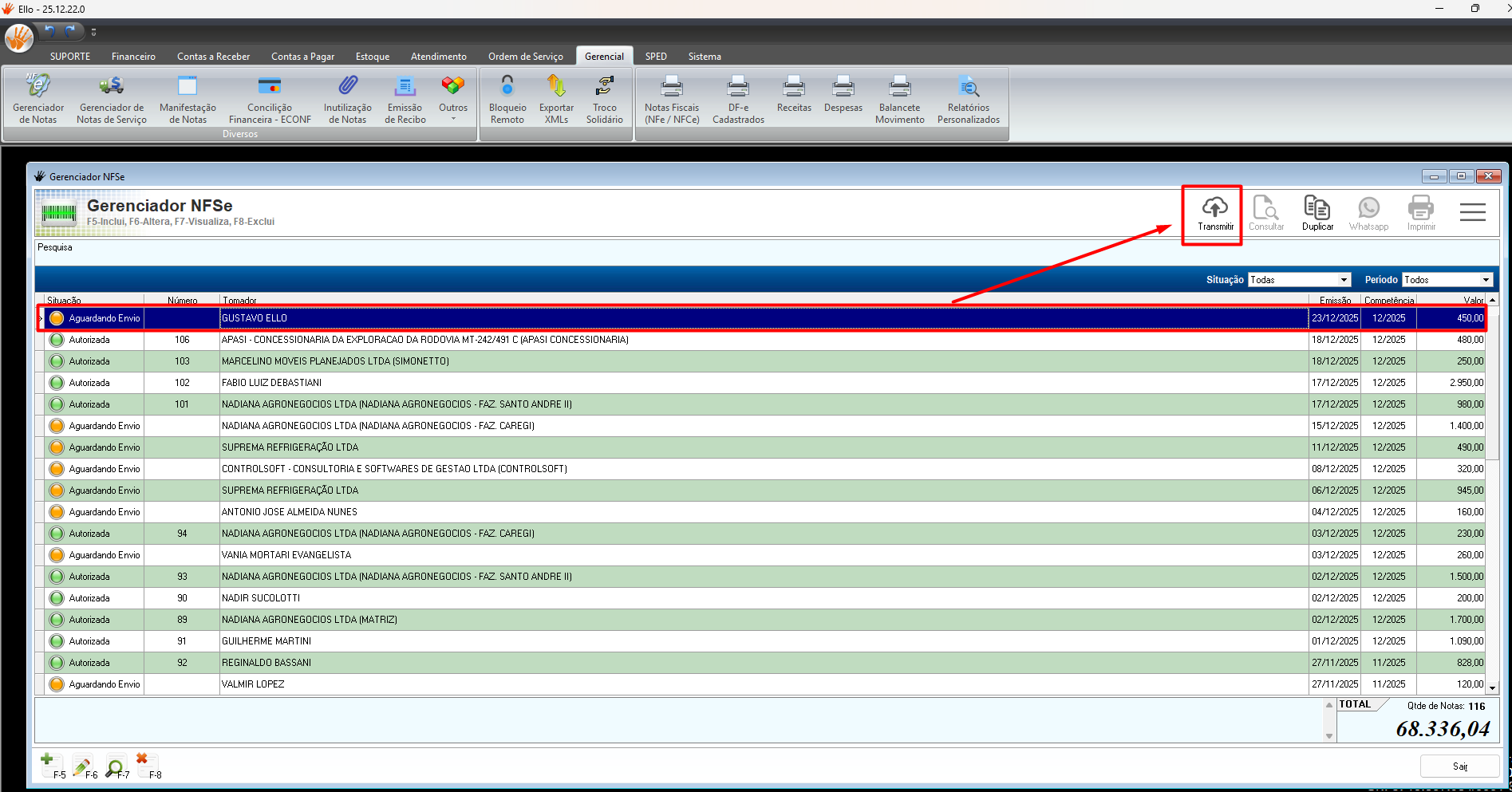Open the hamburger menu in Gerenciador NFSe
Screen dimensions: 1512x792
click(1472, 212)
